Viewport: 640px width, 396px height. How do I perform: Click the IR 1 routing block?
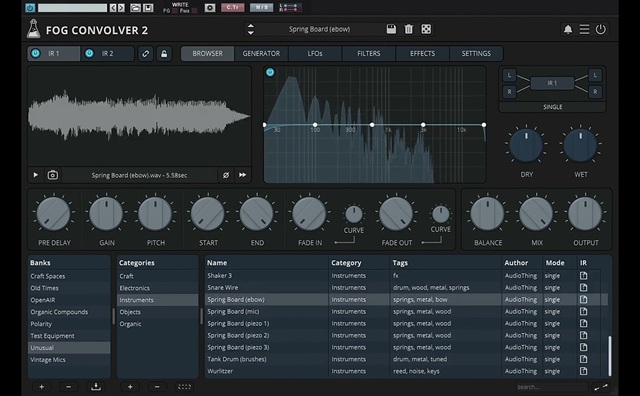point(552,83)
